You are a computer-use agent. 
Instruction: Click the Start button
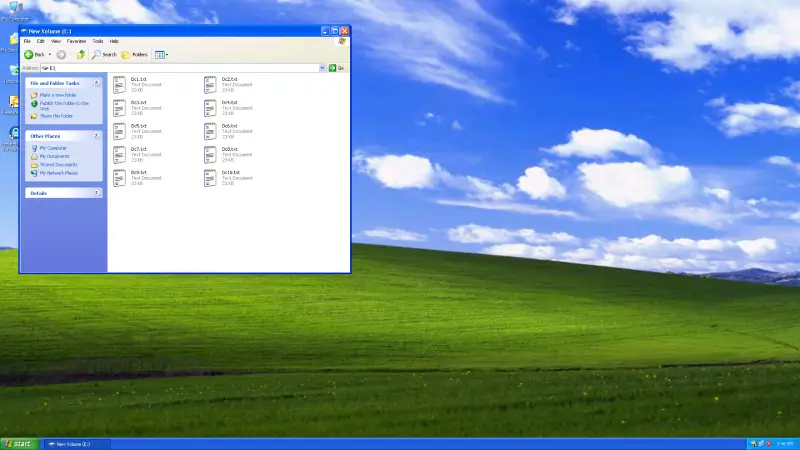(19, 444)
